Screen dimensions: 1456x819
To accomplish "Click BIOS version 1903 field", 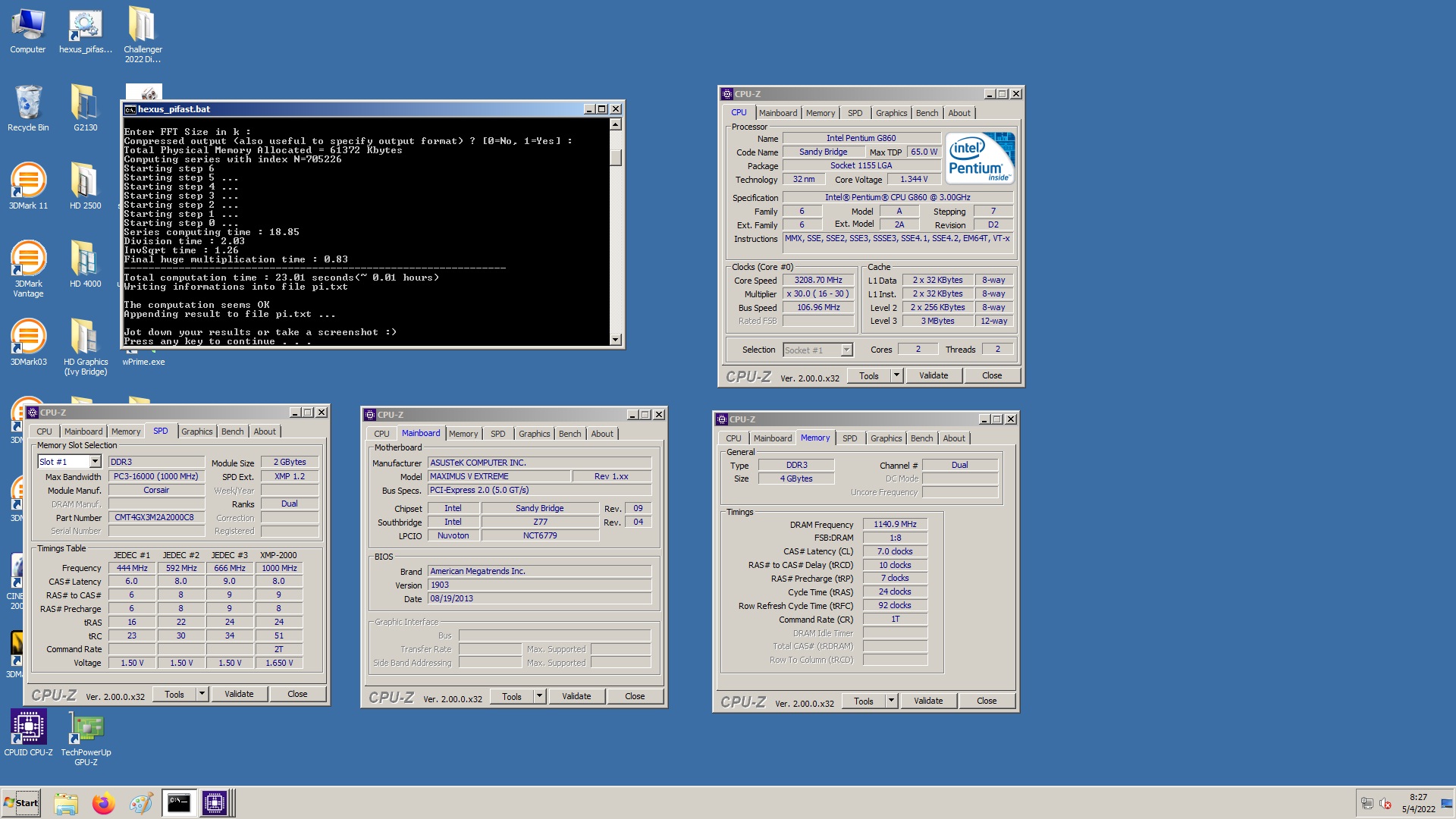I will [539, 585].
